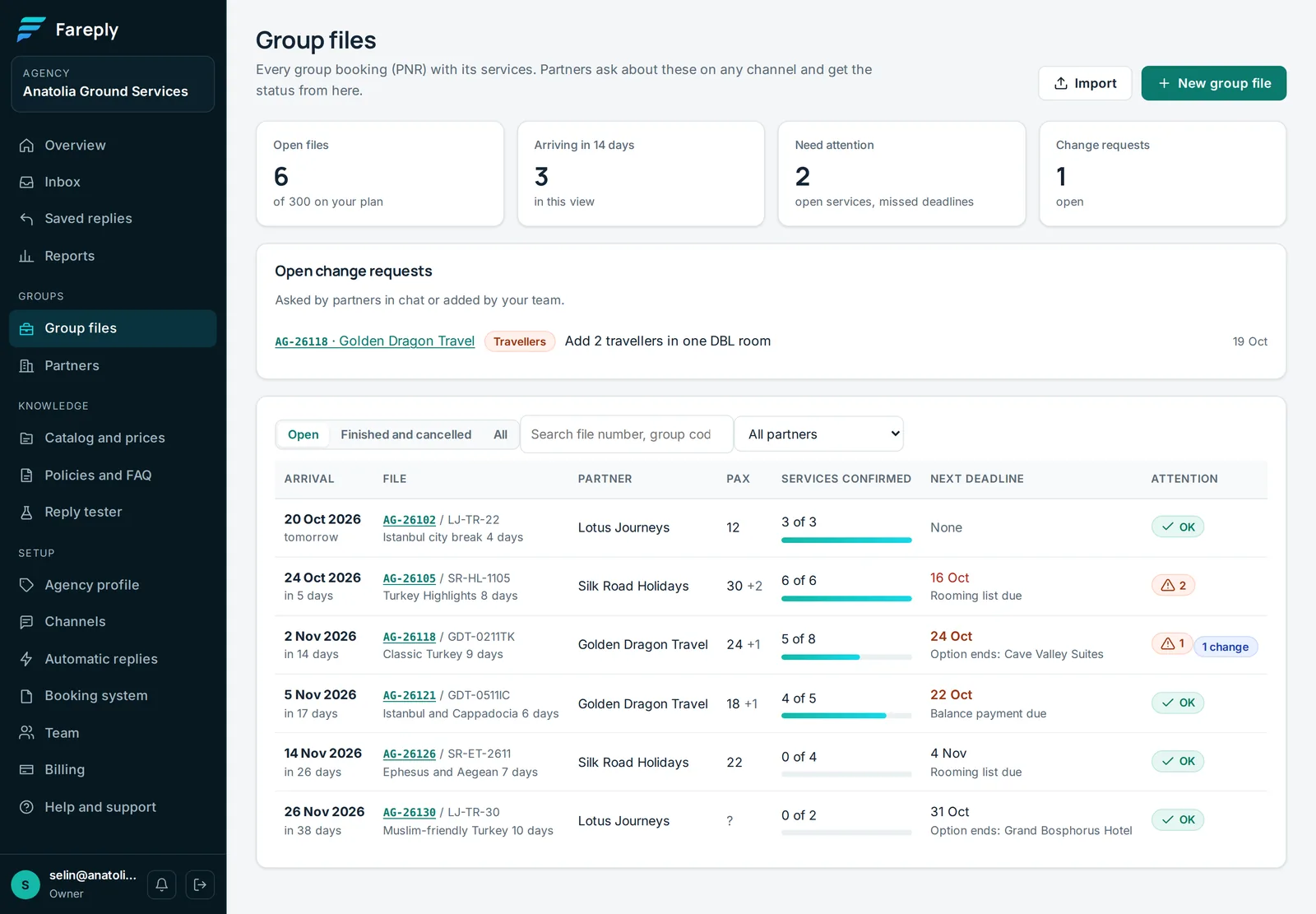The width and height of the screenshot is (1316, 914).
Task: Click the Catalog and prices icon
Action: pyautogui.click(x=26, y=438)
